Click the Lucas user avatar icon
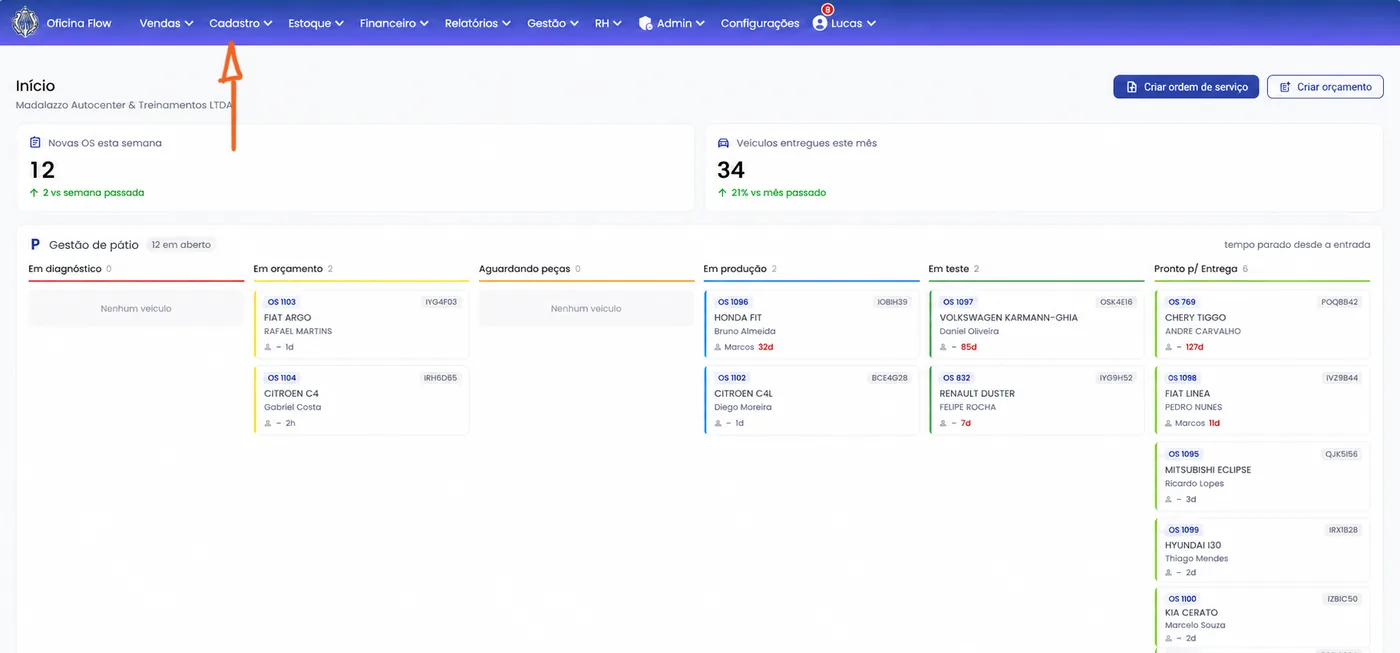This screenshot has height=653, width=1400. (x=820, y=23)
